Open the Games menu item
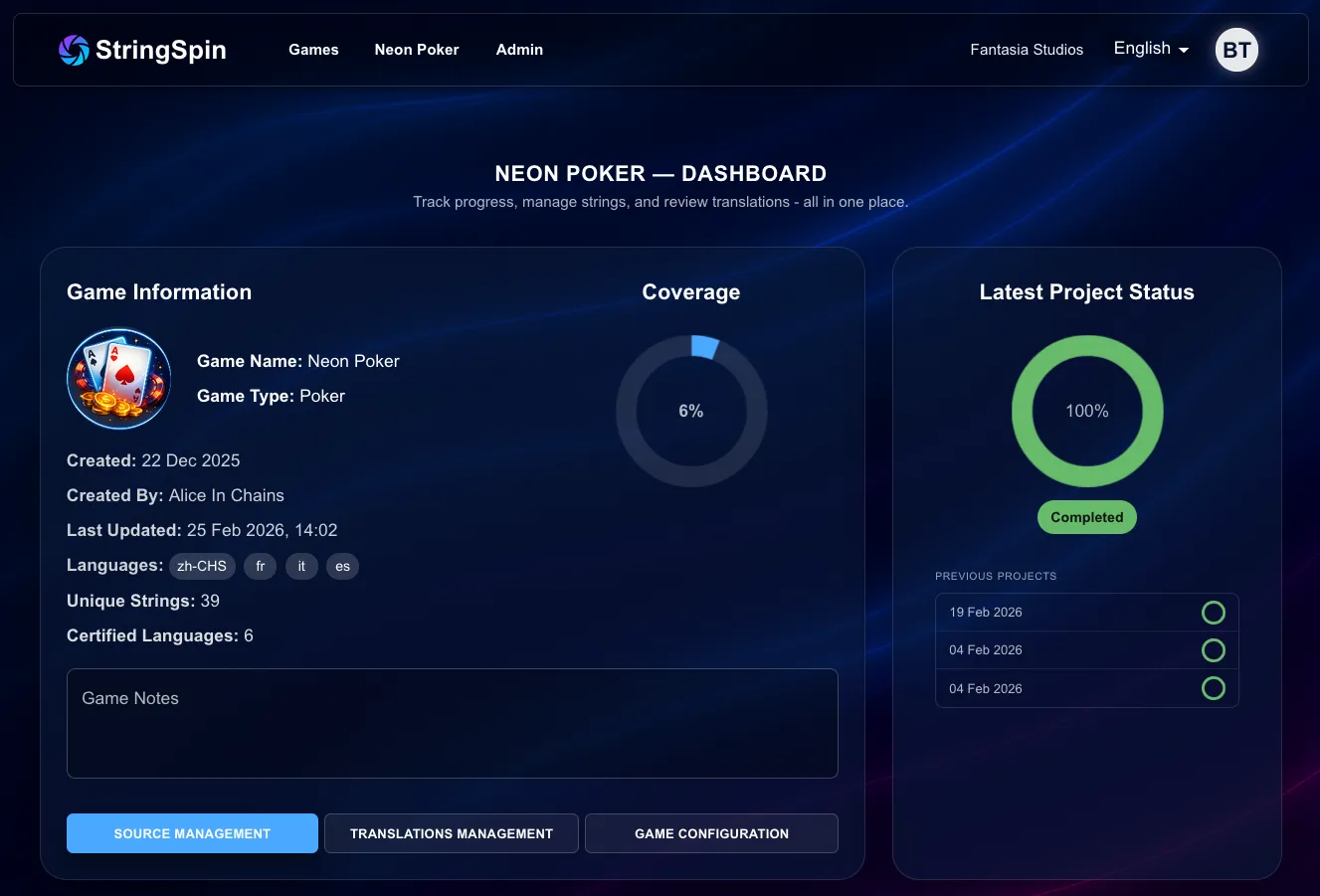Screen dimensions: 1320x896 (x=313, y=50)
